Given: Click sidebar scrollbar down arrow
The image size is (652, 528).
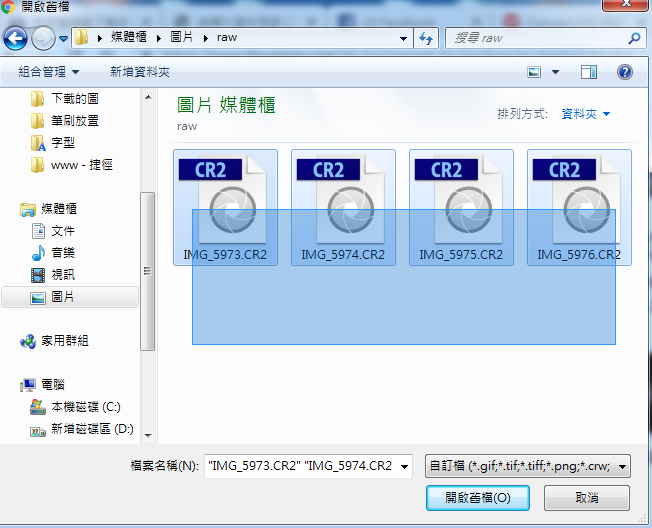Looking at the screenshot, I should click(x=148, y=436).
